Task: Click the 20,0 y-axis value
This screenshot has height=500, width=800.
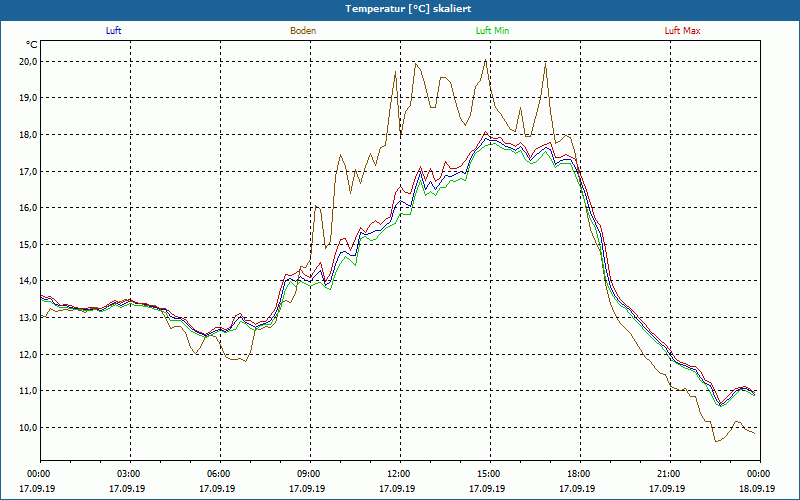Action: point(28,62)
